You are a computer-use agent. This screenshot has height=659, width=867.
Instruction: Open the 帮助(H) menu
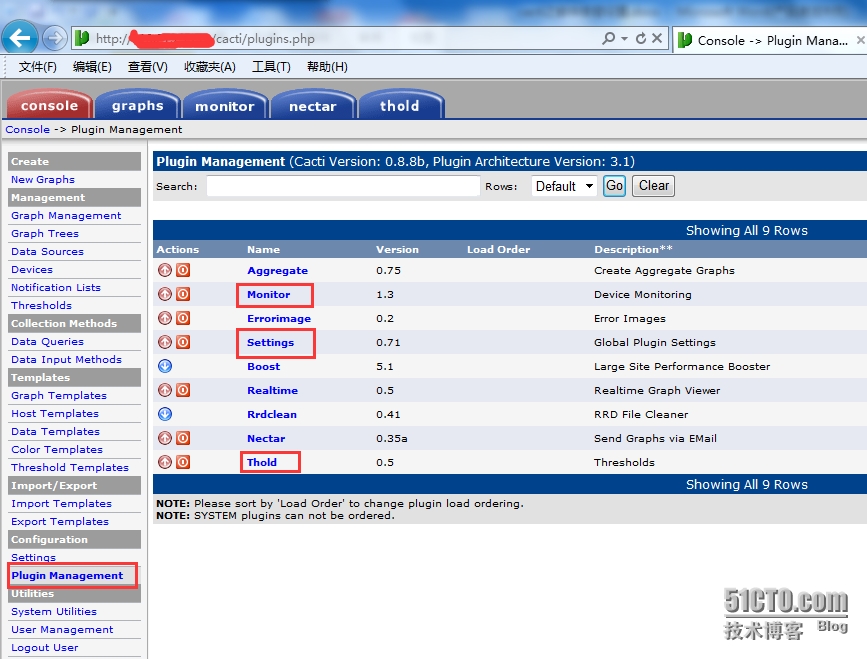pyautogui.click(x=327, y=67)
